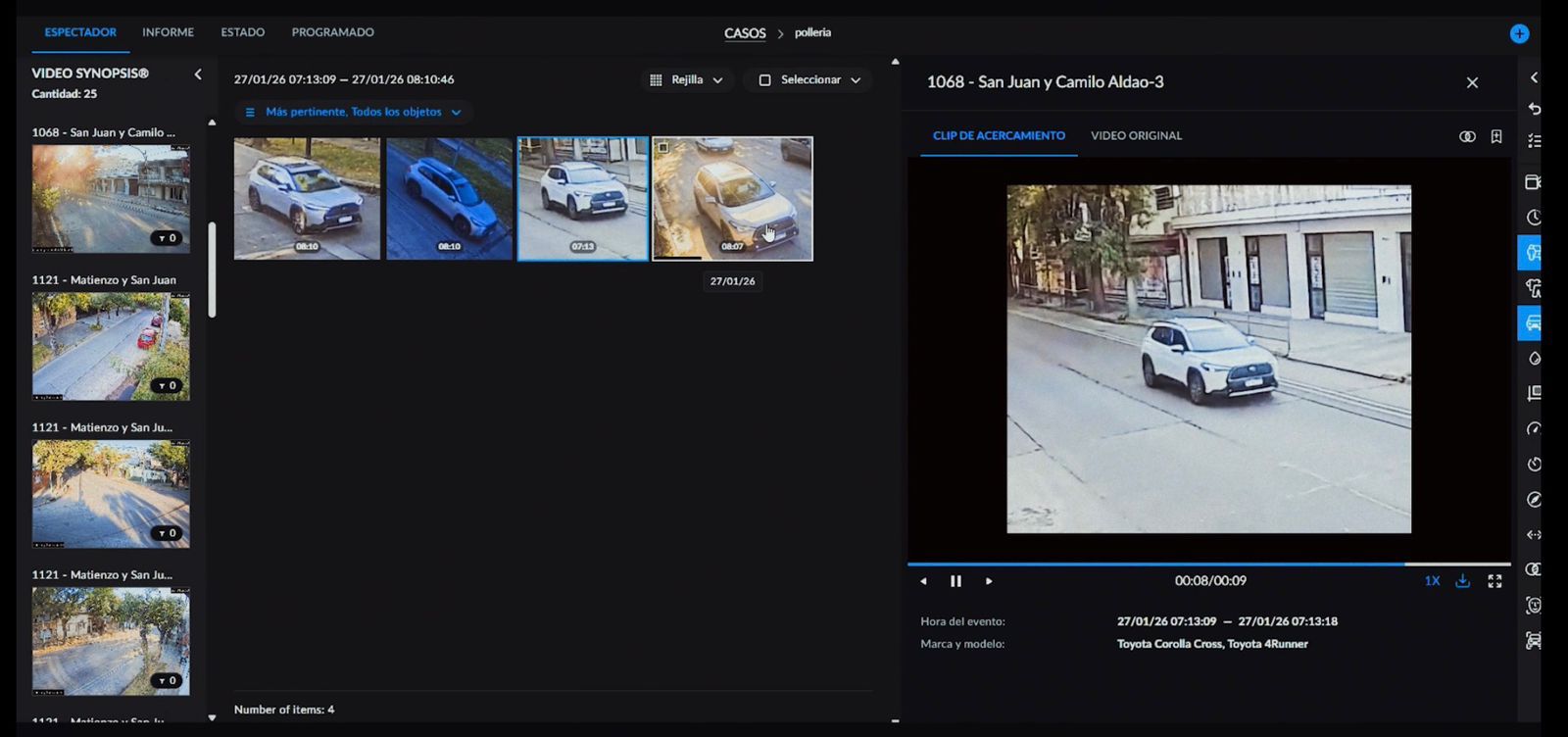Click the bookmark icon above the video
Image resolution: width=1568 pixels, height=737 pixels.
click(x=1496, y=136)
